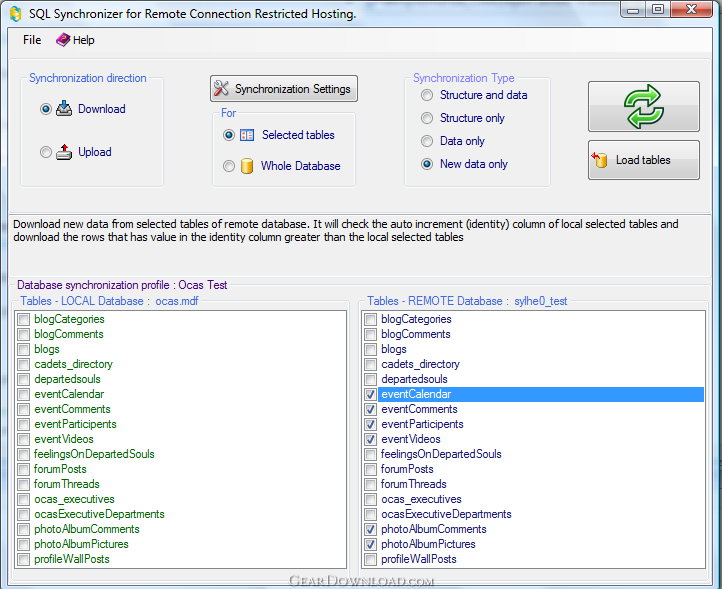Screen dimensions: 722x589
Task: Select Data only sync type
Action: (x=427, y=141)
